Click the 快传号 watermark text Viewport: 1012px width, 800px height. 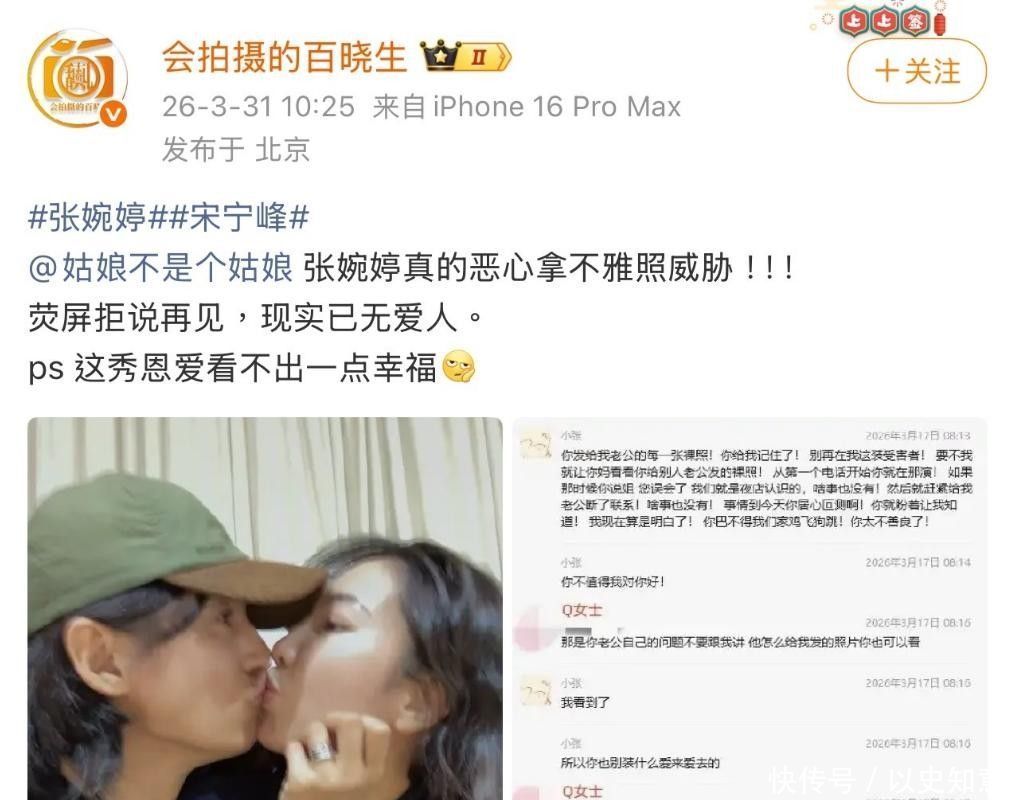(811, 780)
